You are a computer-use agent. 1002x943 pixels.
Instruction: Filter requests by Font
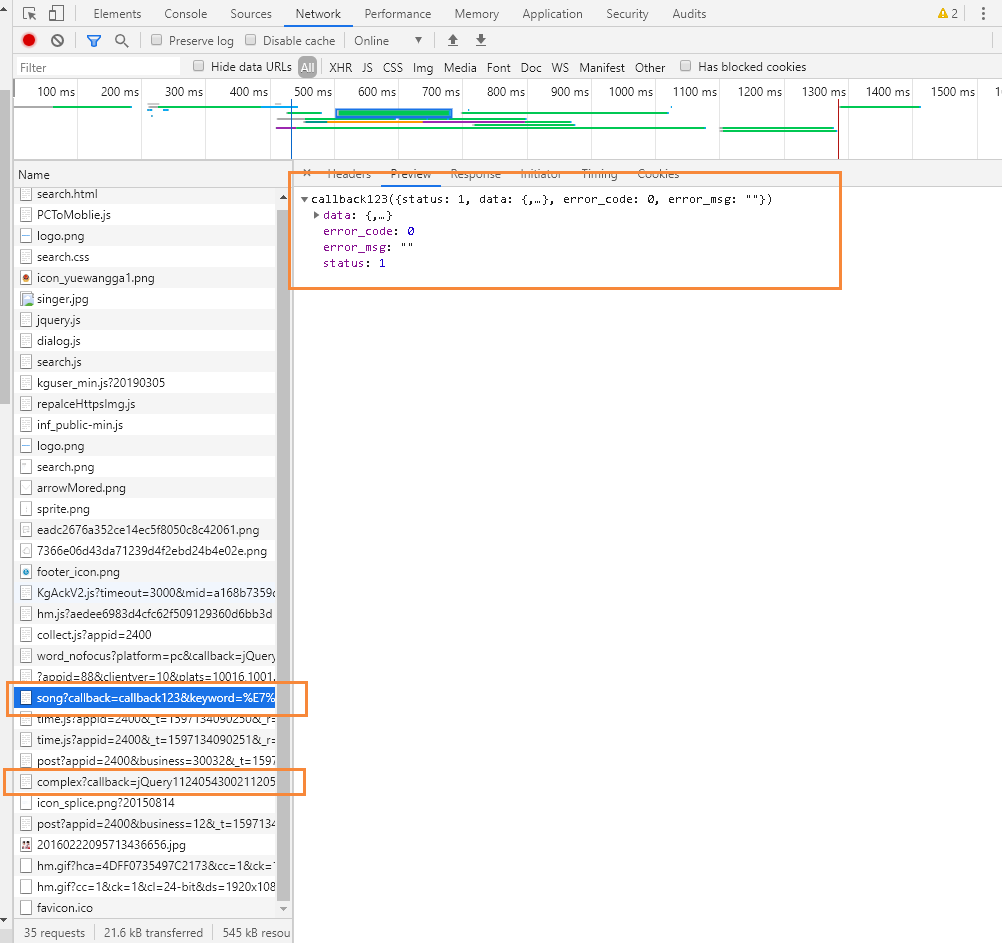click(x=498, y=67)
